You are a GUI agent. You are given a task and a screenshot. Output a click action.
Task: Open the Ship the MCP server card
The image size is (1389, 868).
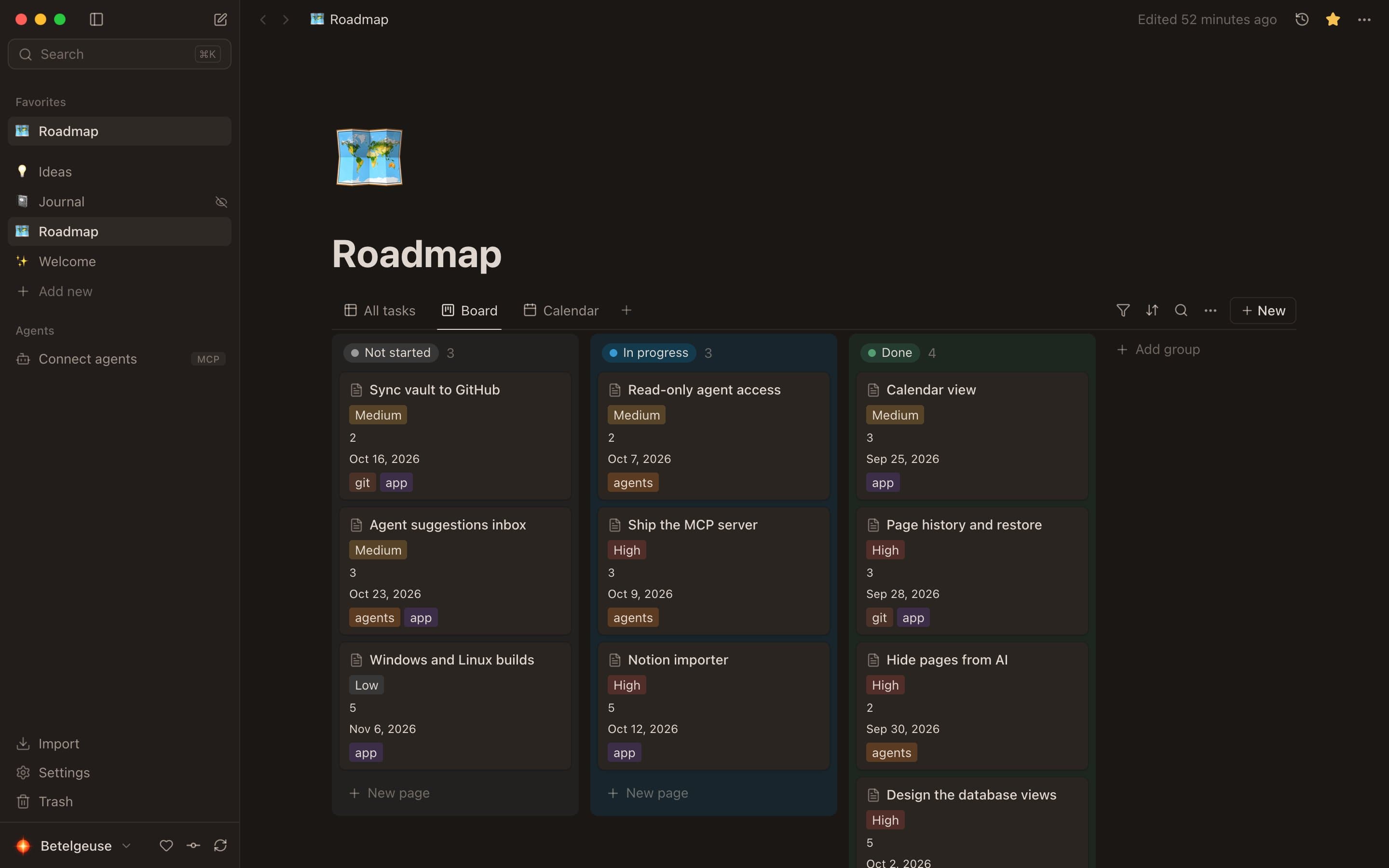[713, 570]
